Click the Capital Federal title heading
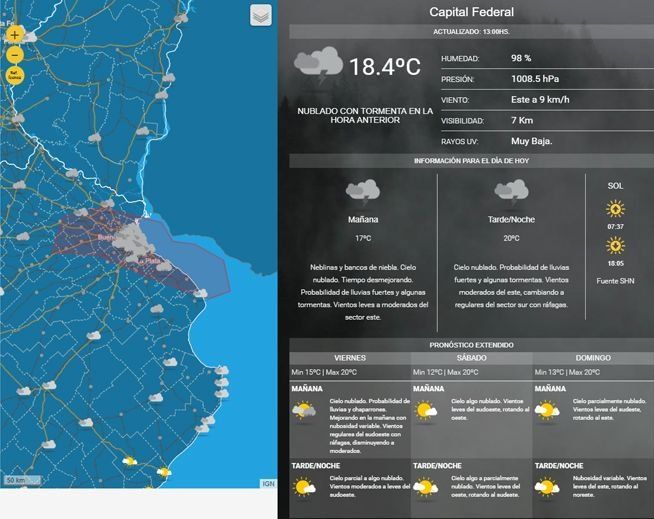The height and width of the screenshot is (519, 654). click(x=471, y=13)
